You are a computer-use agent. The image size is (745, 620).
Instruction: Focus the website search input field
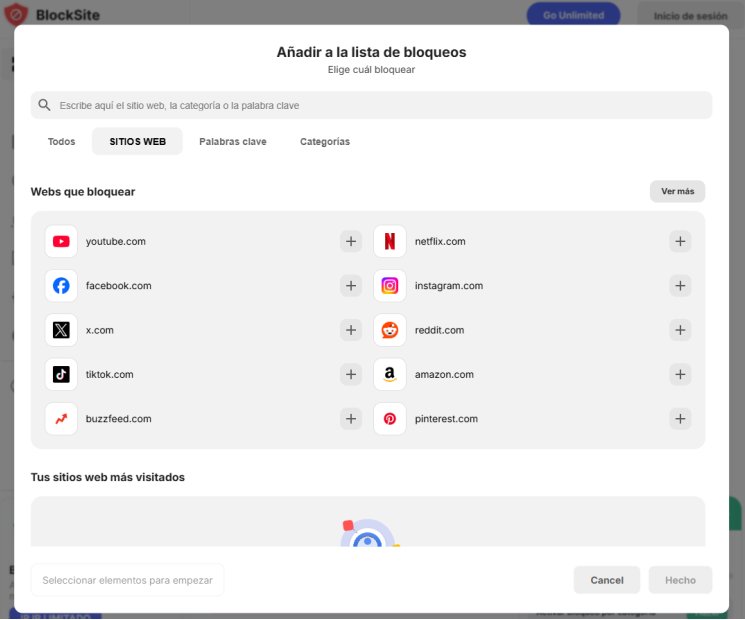(x=372, y=105)
